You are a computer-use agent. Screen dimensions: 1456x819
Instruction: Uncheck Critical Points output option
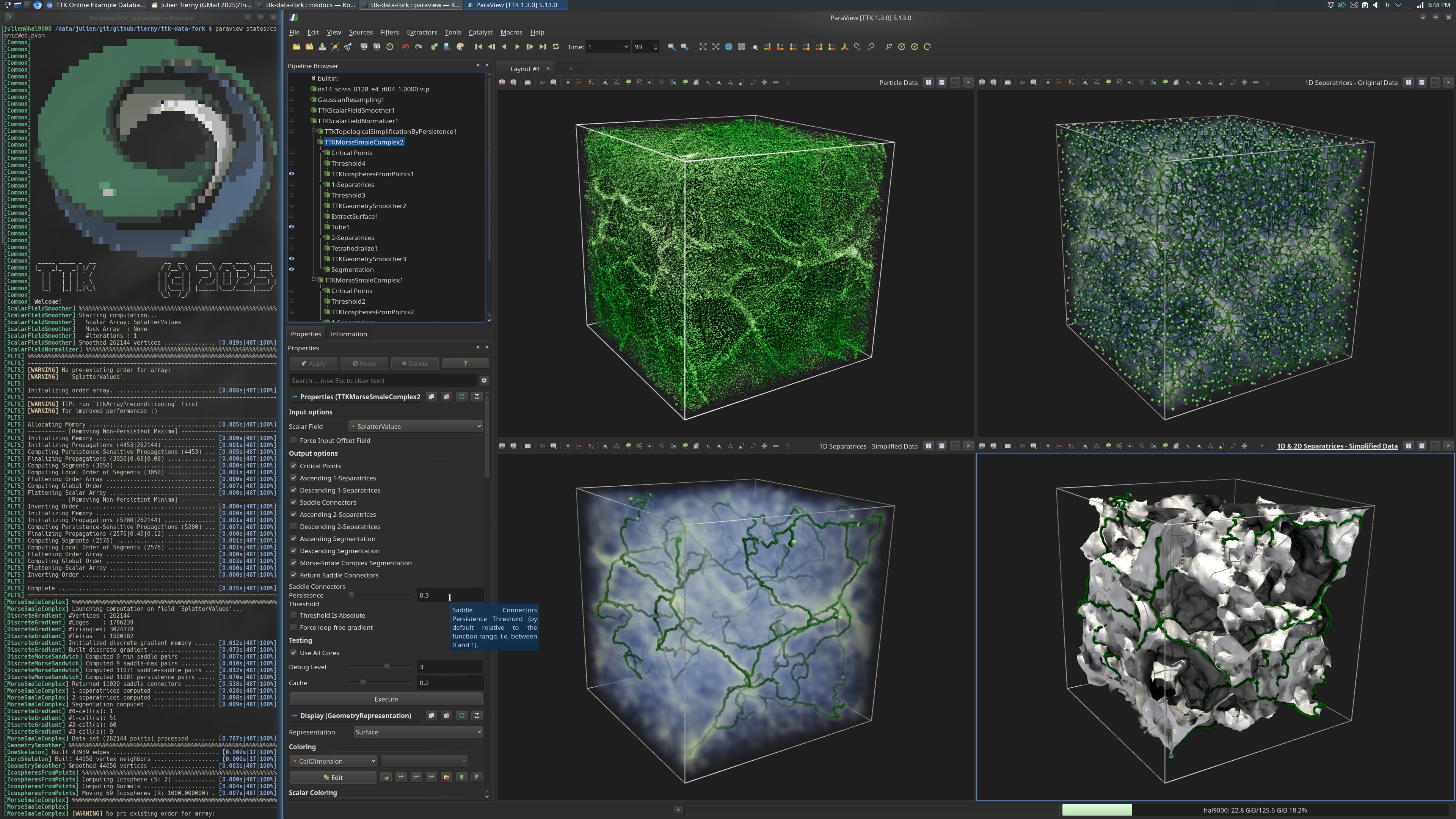[293, 466]
